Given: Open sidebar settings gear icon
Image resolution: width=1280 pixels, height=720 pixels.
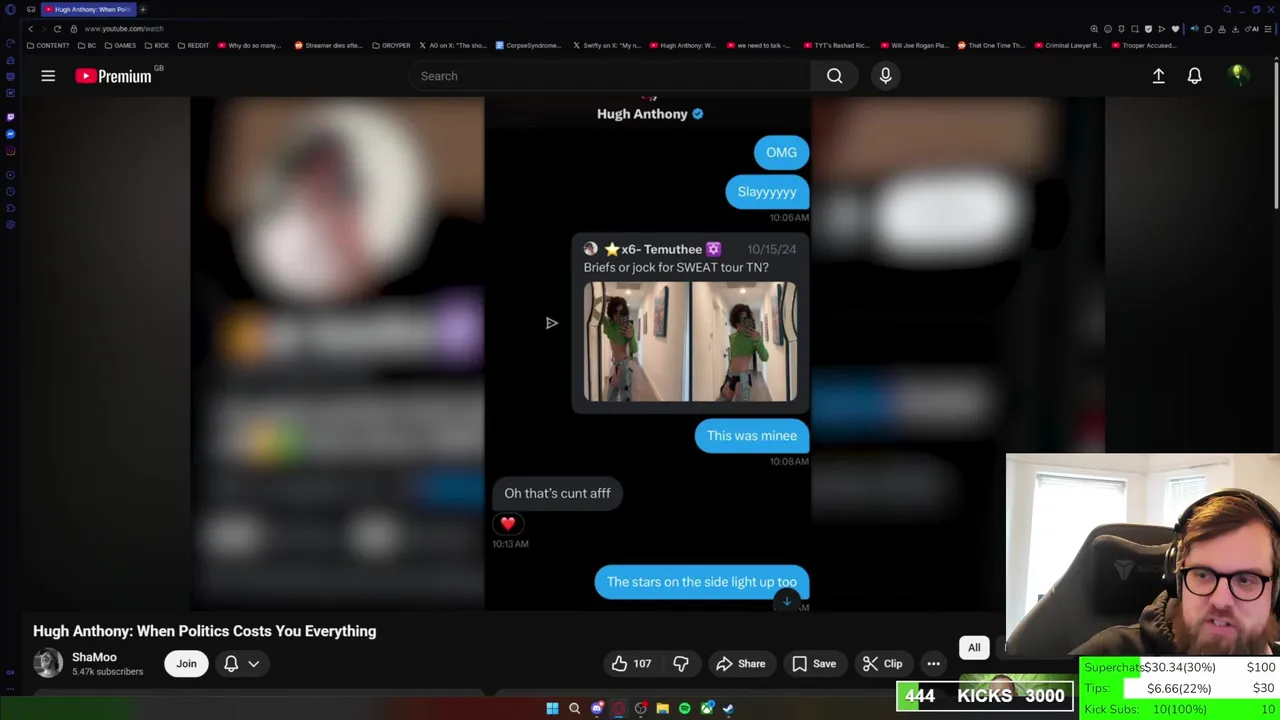Looking at the screenshot, I should [10, 225].
